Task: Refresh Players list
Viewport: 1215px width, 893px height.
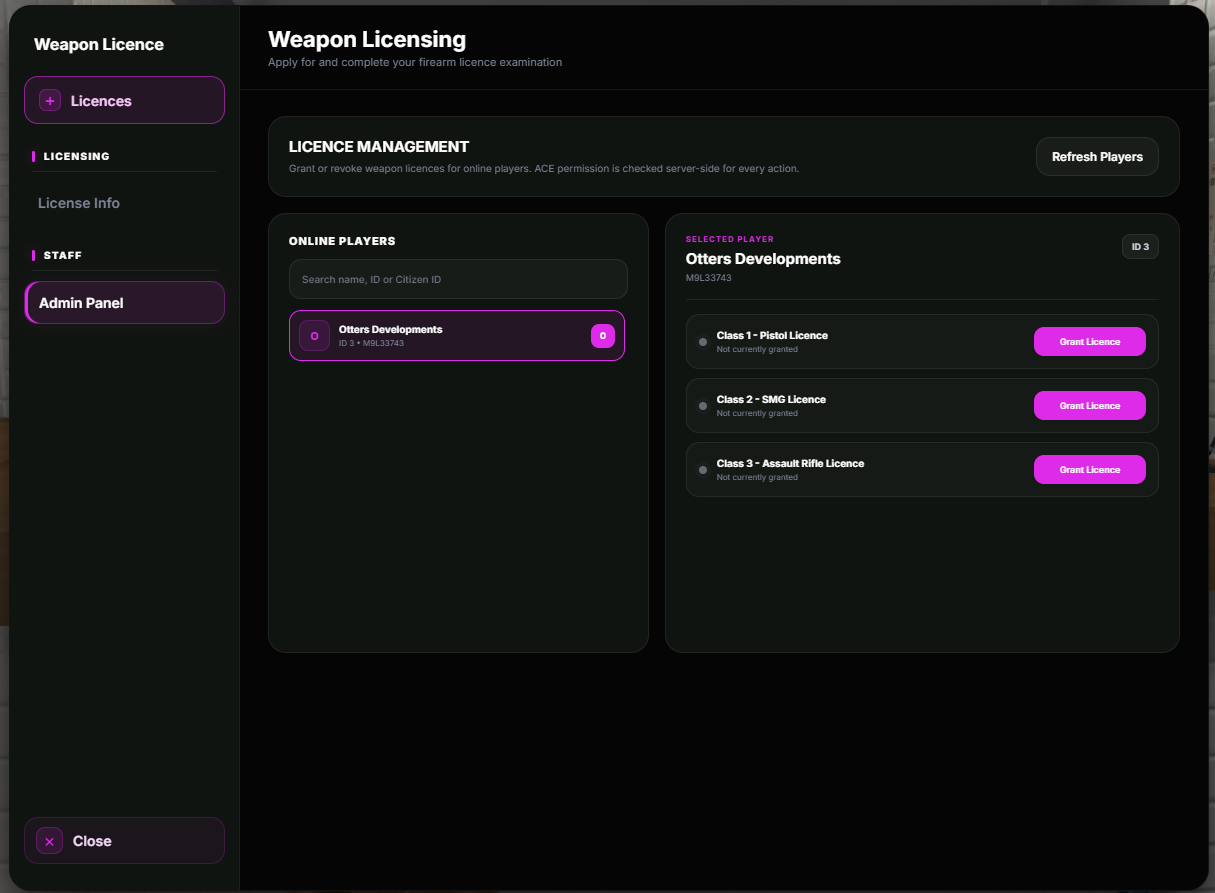Action: (1097, 157)
